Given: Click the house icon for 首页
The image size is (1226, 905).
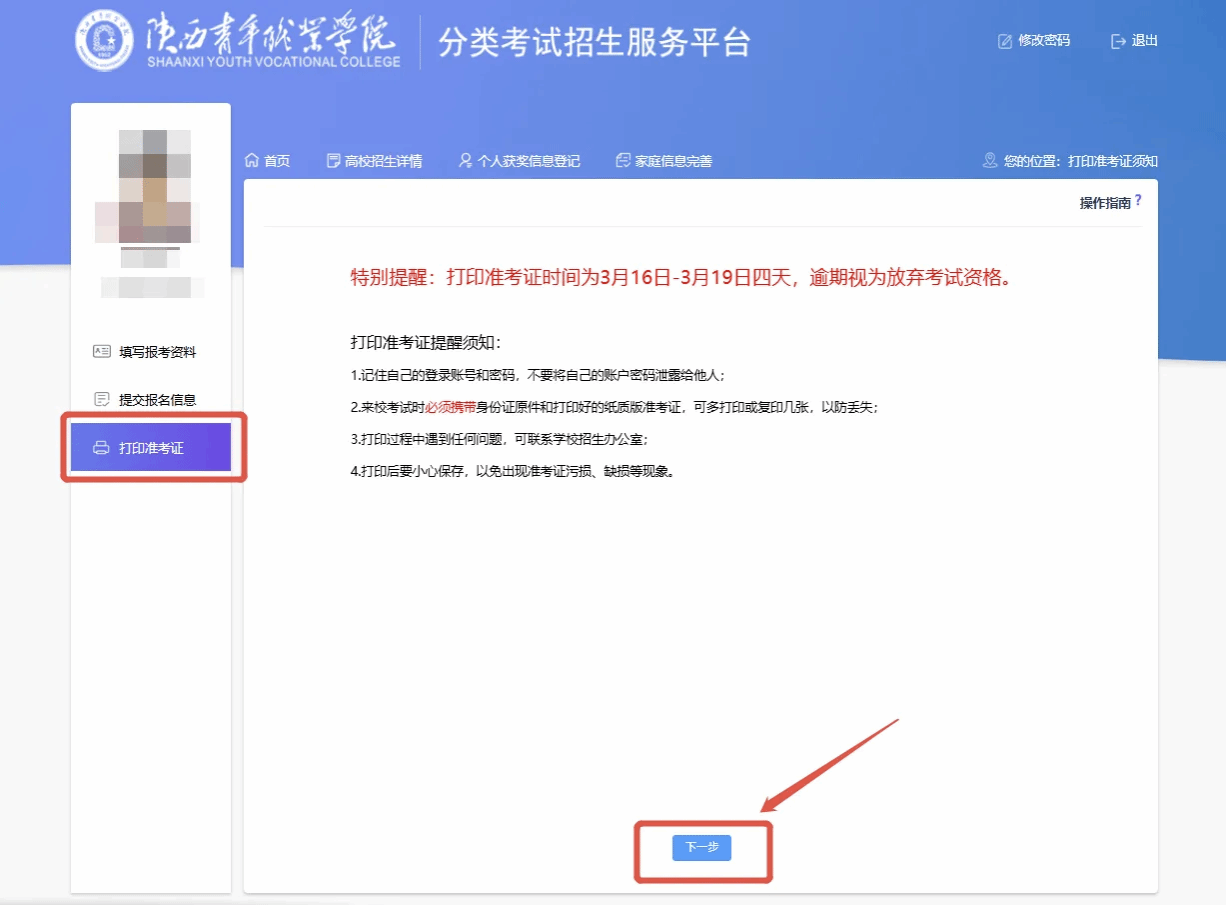Looking at the screenshot, I should click(252, 161).
